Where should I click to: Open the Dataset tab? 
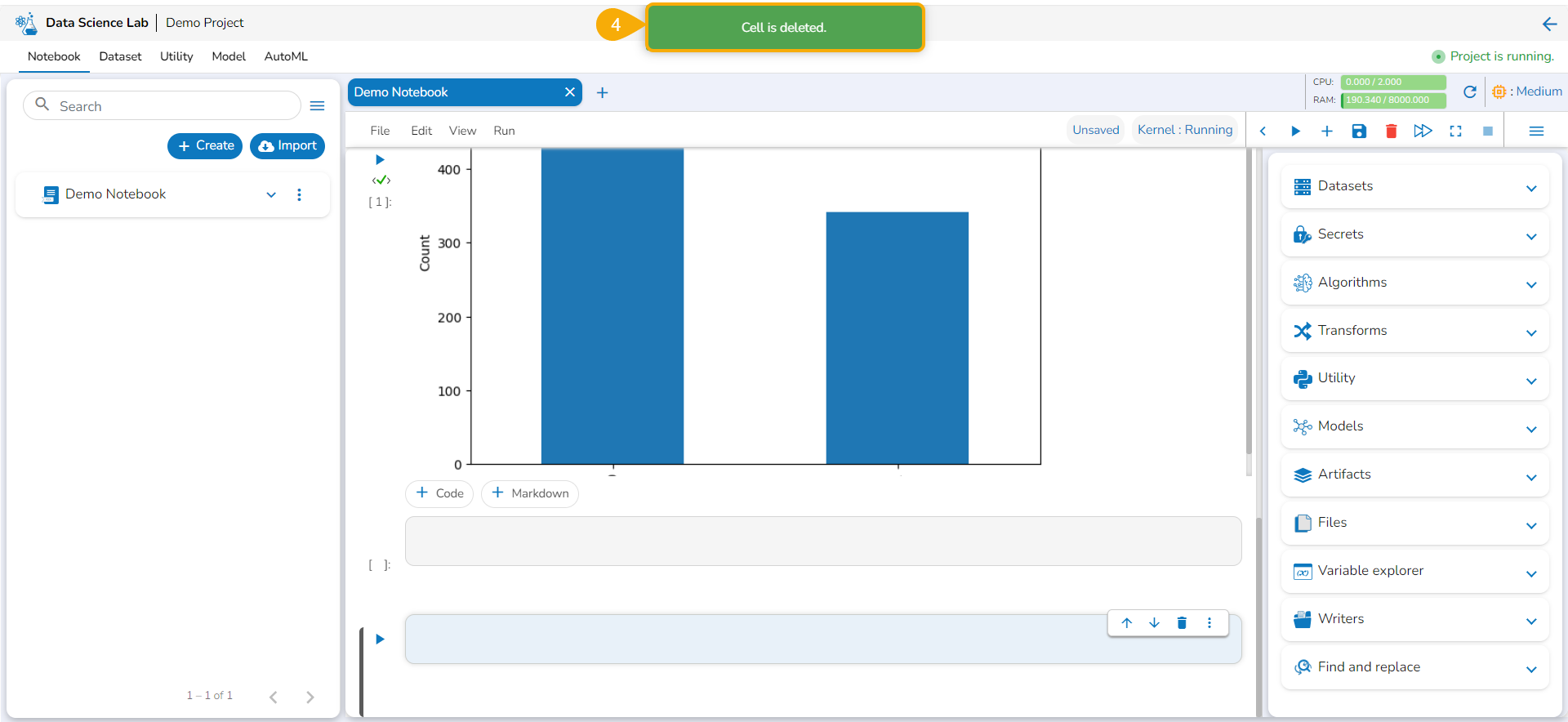click(x=120, y=56)
